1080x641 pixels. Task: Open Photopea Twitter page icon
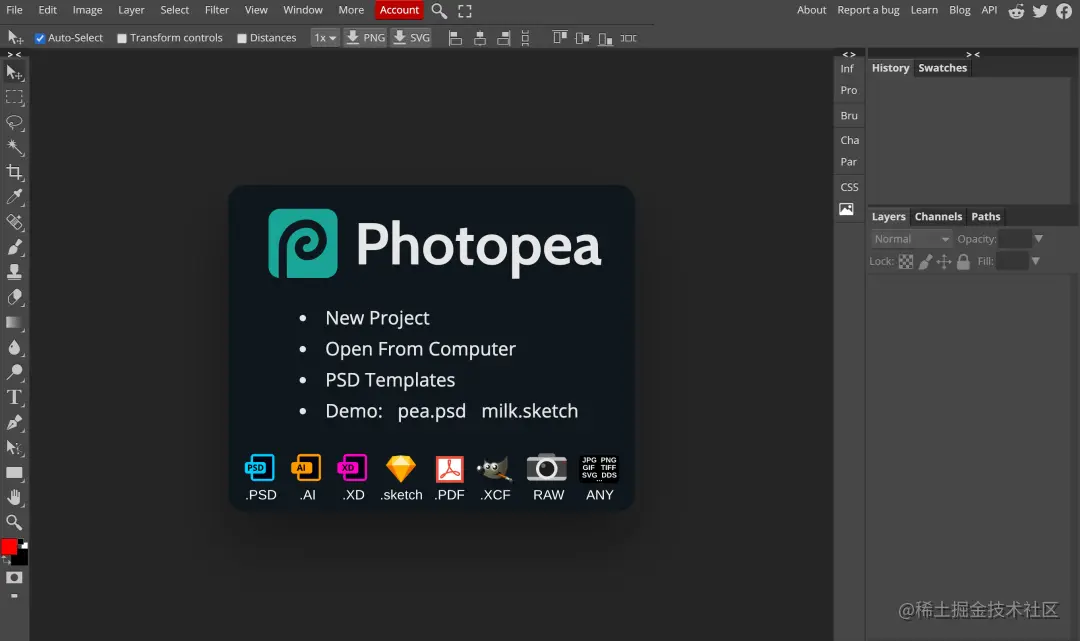[x=1040, y=10]
